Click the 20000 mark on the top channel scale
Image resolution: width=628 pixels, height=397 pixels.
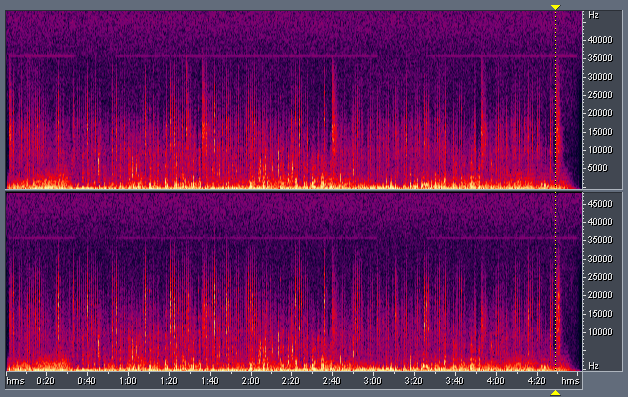[x=600, y=113]
